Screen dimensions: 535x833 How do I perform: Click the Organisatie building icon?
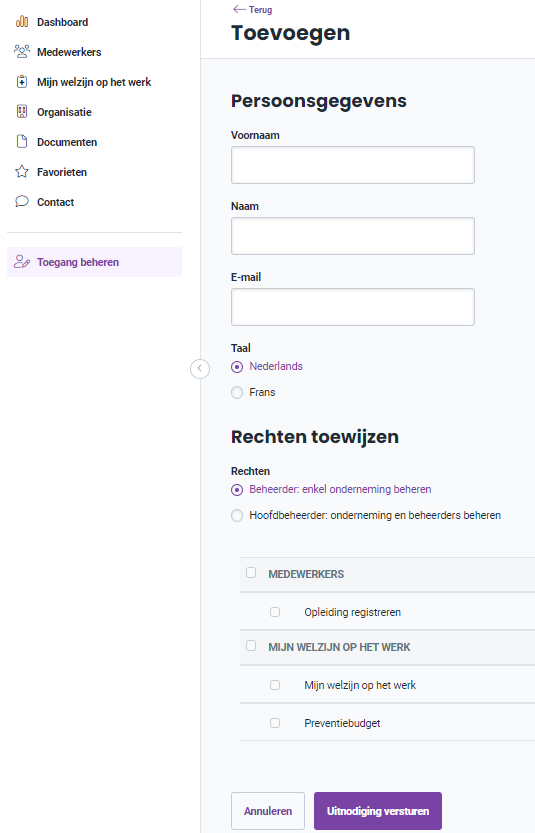click(x=22, y=112)
